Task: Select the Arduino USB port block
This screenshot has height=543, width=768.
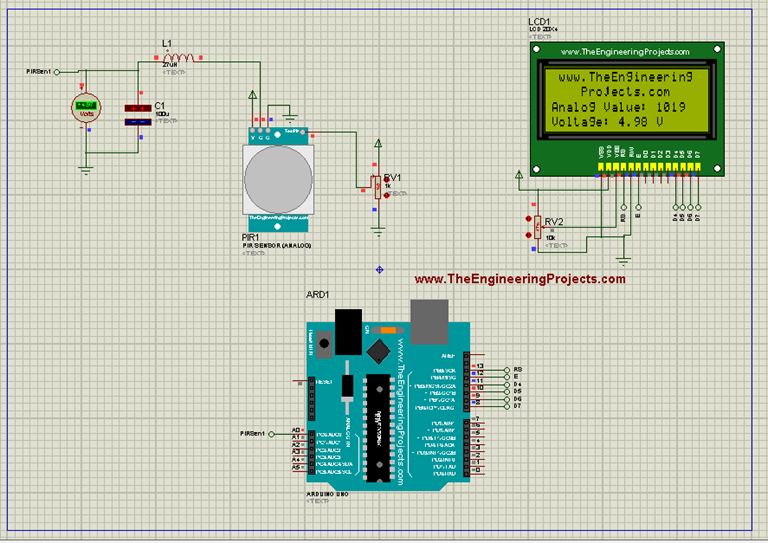Action: coord(430,322)
